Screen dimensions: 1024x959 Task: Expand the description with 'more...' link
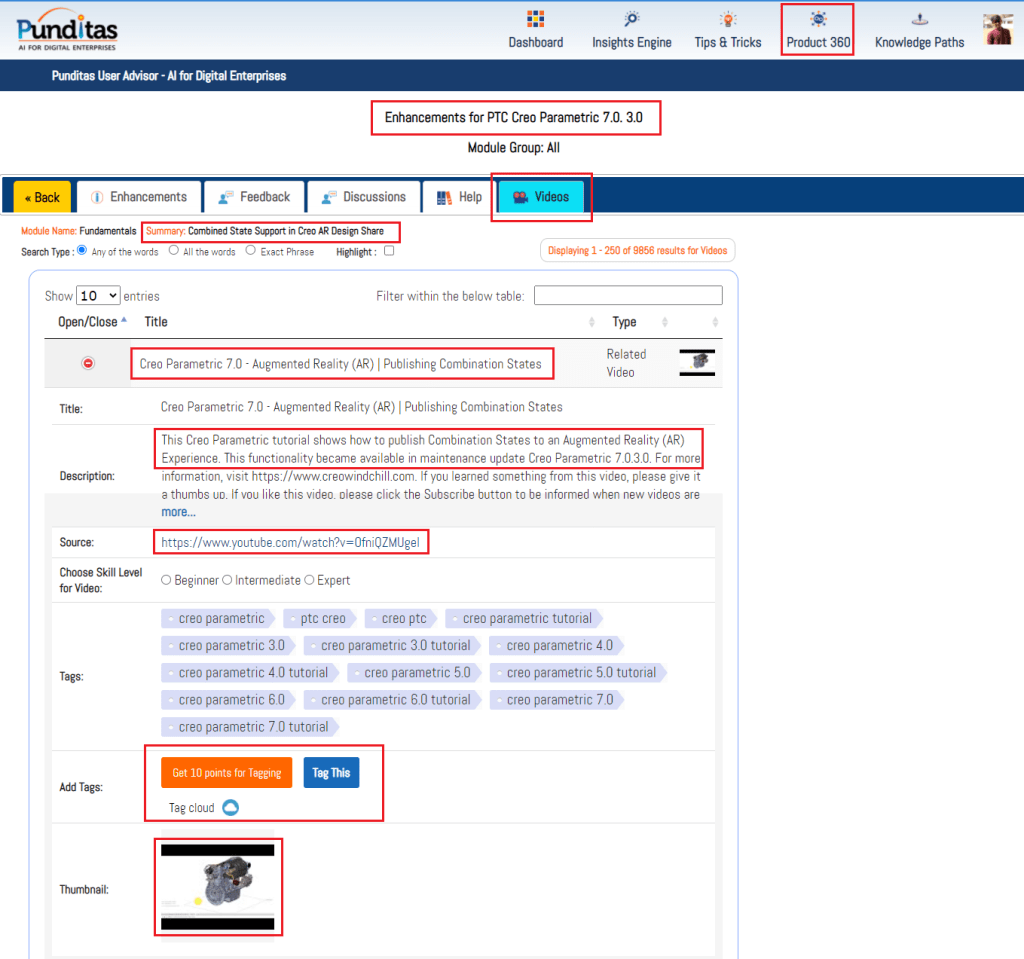point(178,512)
